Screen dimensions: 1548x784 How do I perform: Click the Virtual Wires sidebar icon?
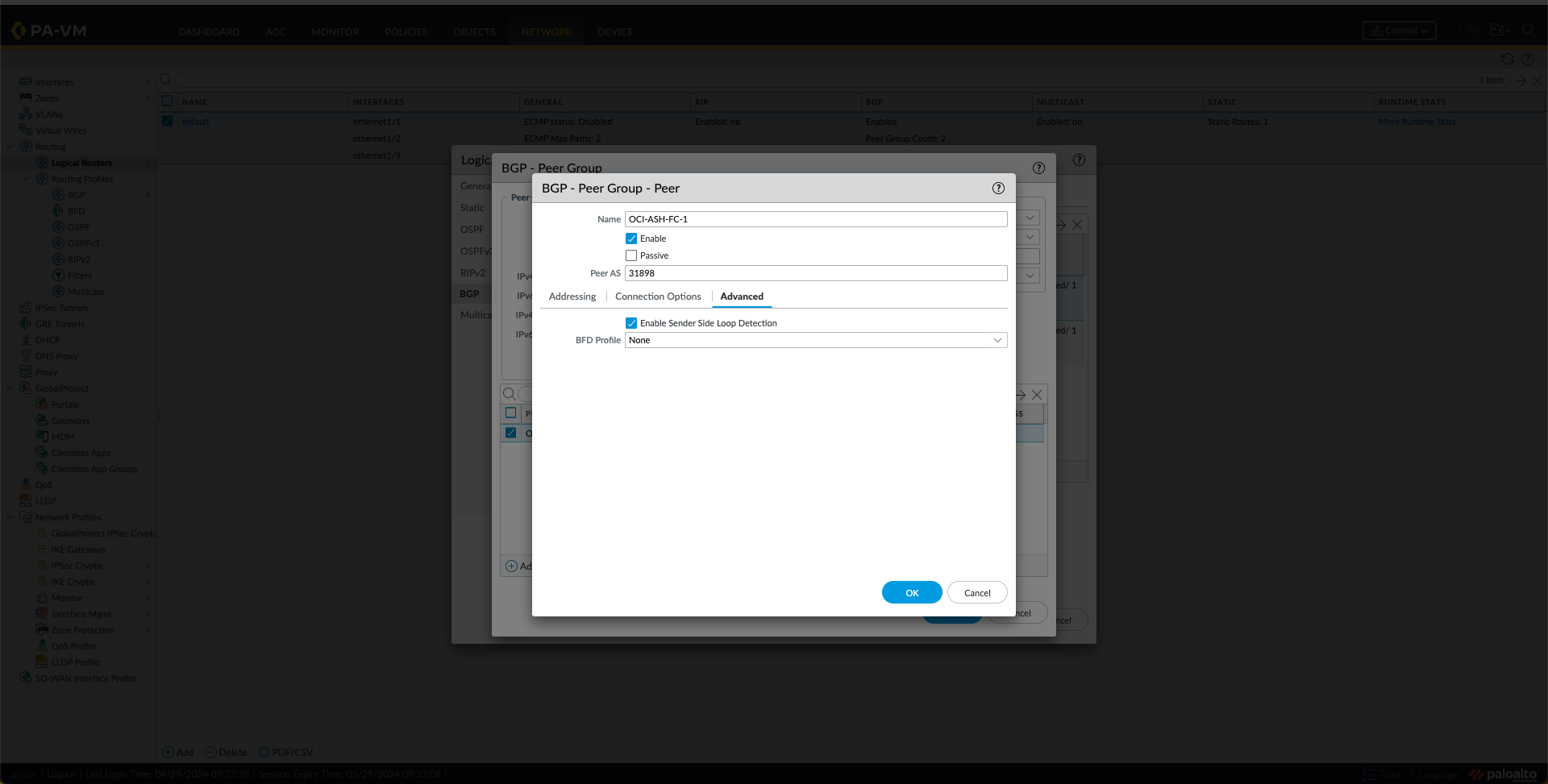click(26, 130)
